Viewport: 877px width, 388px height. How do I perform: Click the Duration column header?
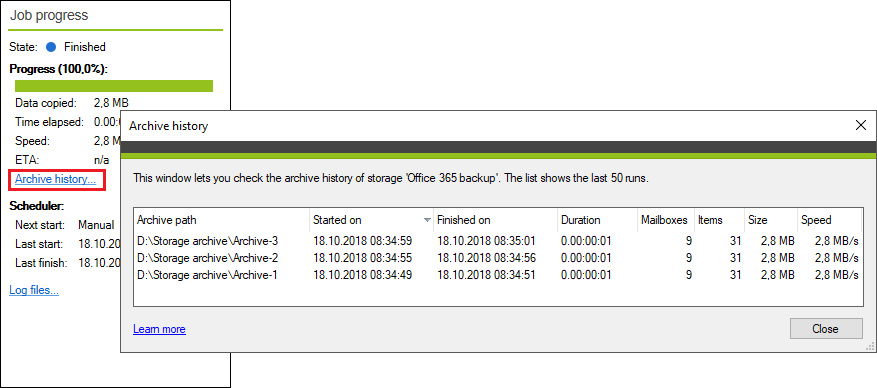pyautogui.click(x=597, y=220)
